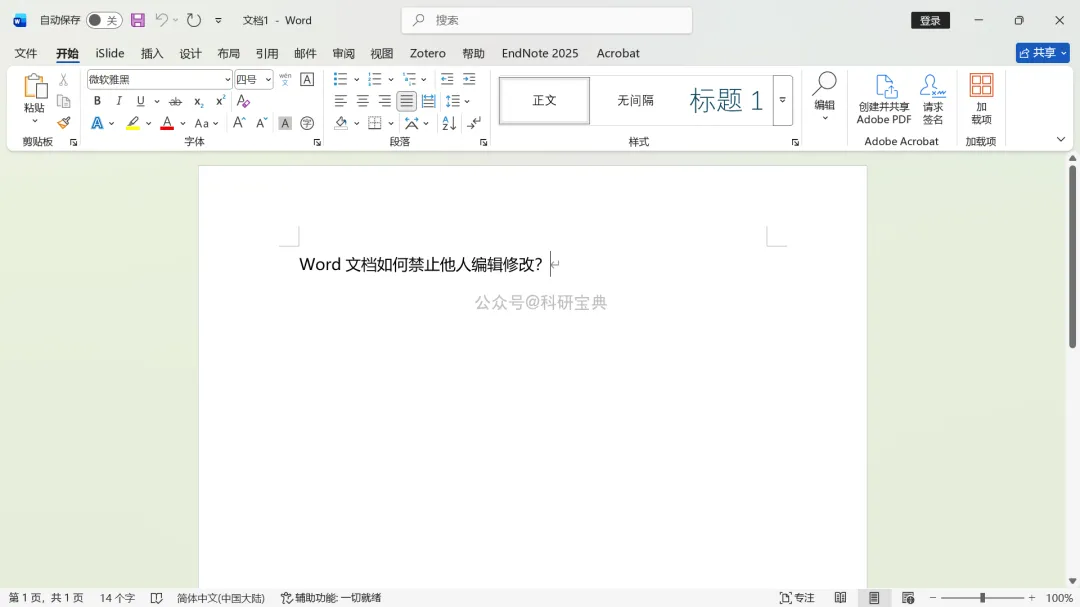Increase font size with A^ icon

pos(239,123)
